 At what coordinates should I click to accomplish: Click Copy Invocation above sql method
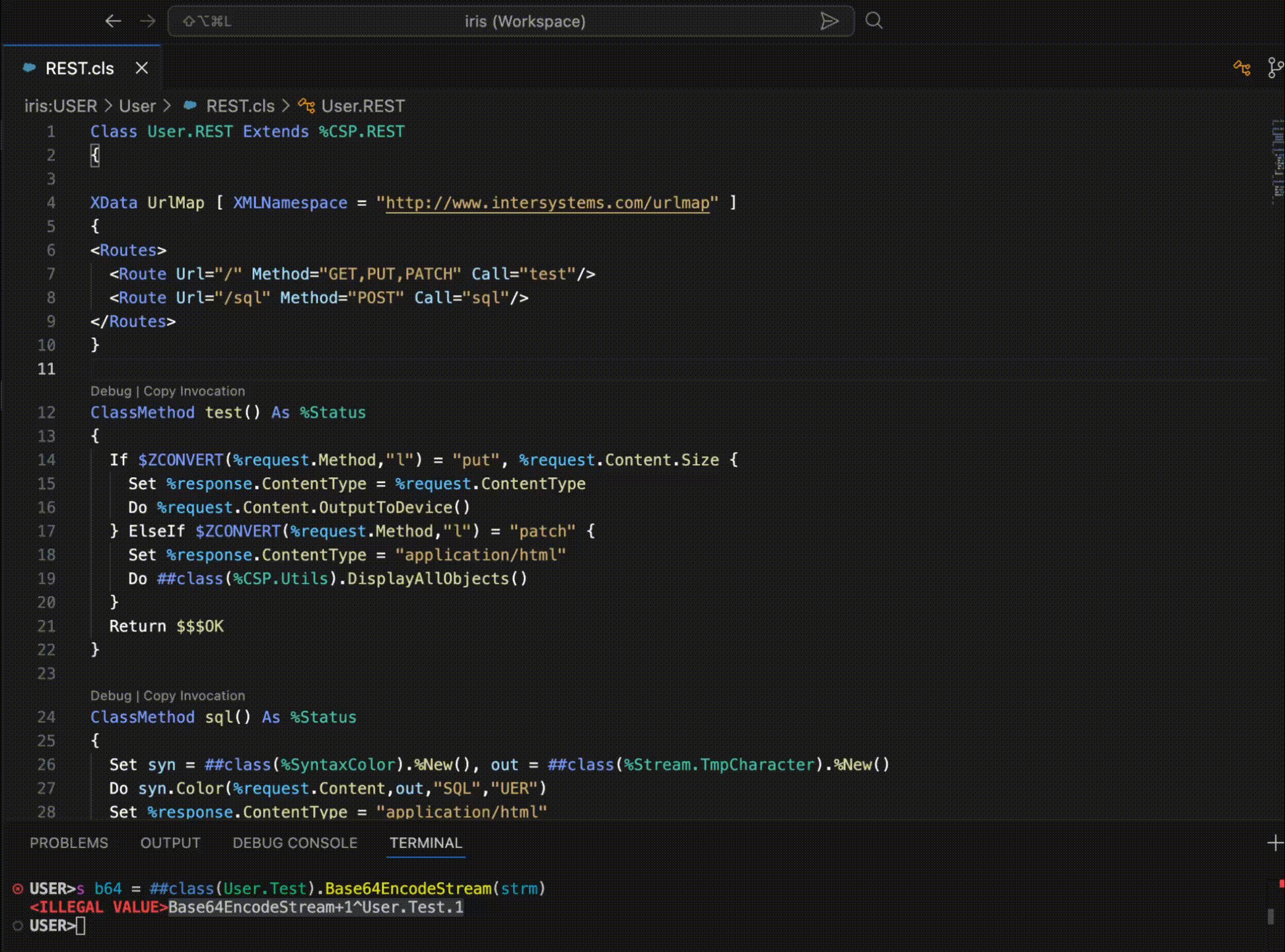pos(194,695)
